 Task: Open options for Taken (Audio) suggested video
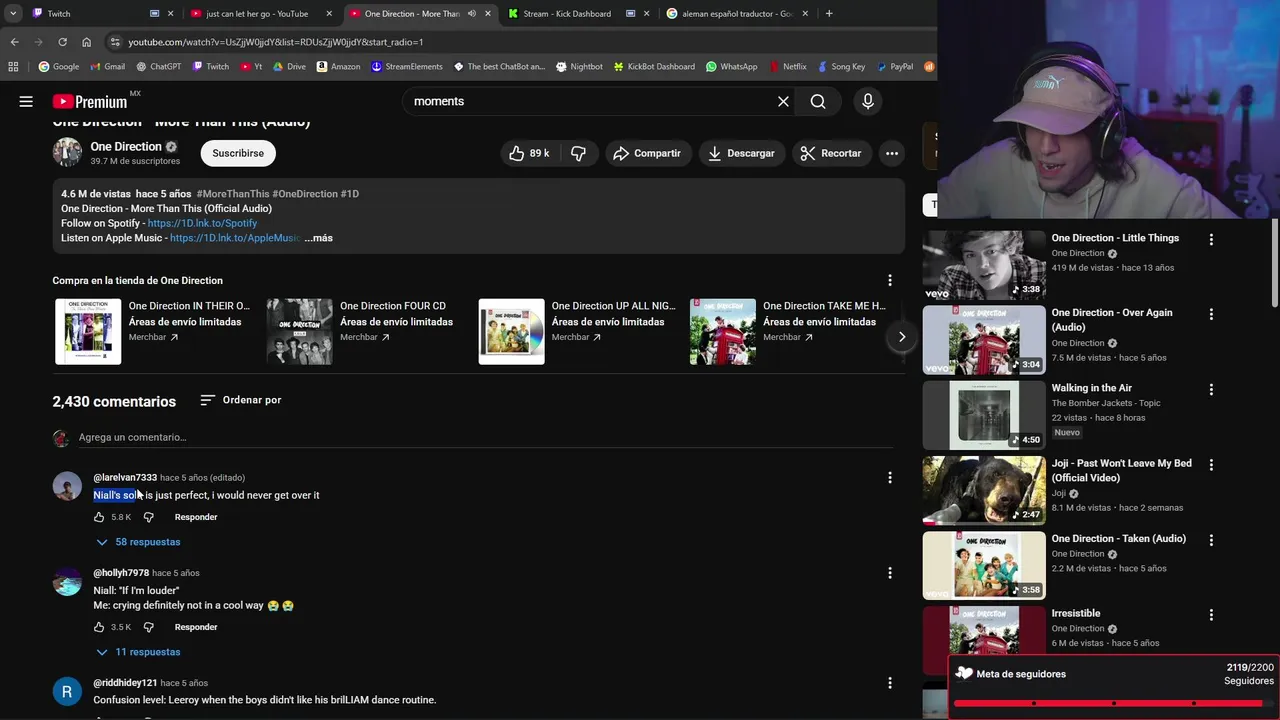pos(1211,540)
